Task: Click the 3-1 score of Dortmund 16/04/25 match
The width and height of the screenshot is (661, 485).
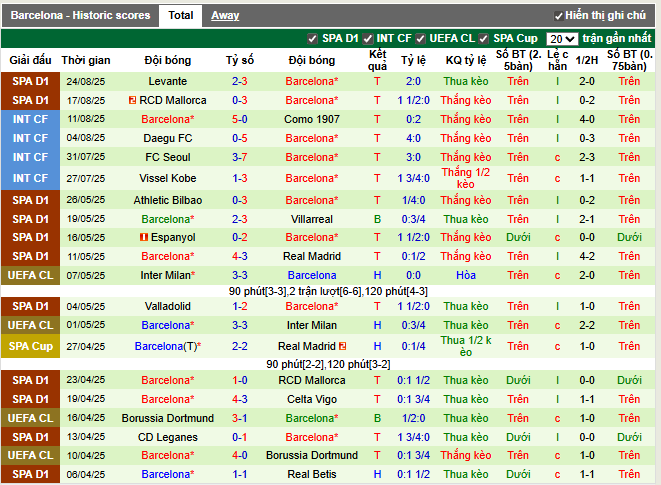Action: coord(239,418)
